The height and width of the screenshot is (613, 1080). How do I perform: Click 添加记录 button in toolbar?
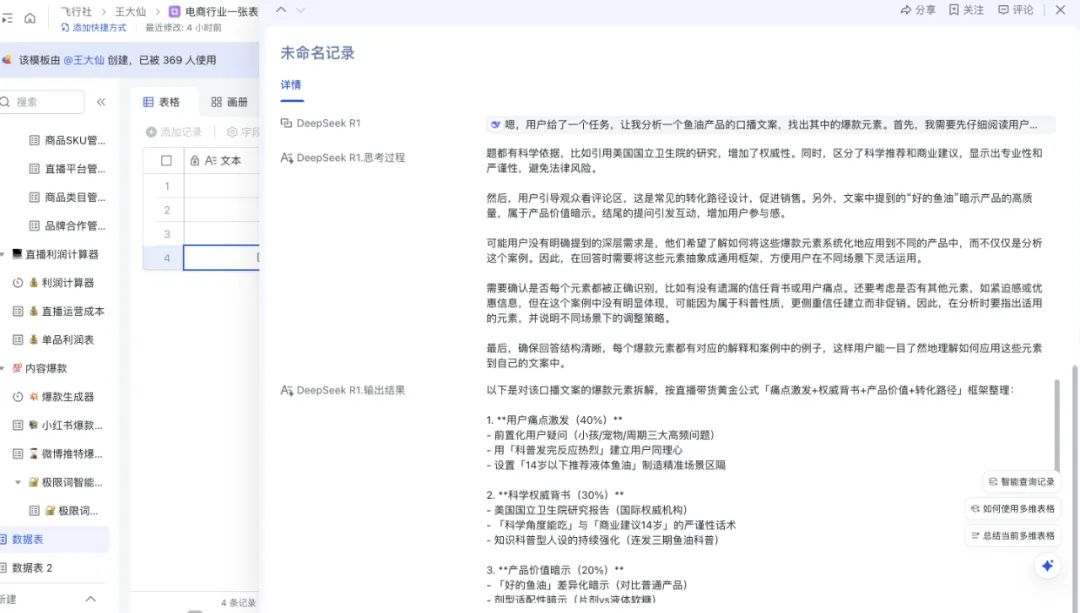(174, 132)
